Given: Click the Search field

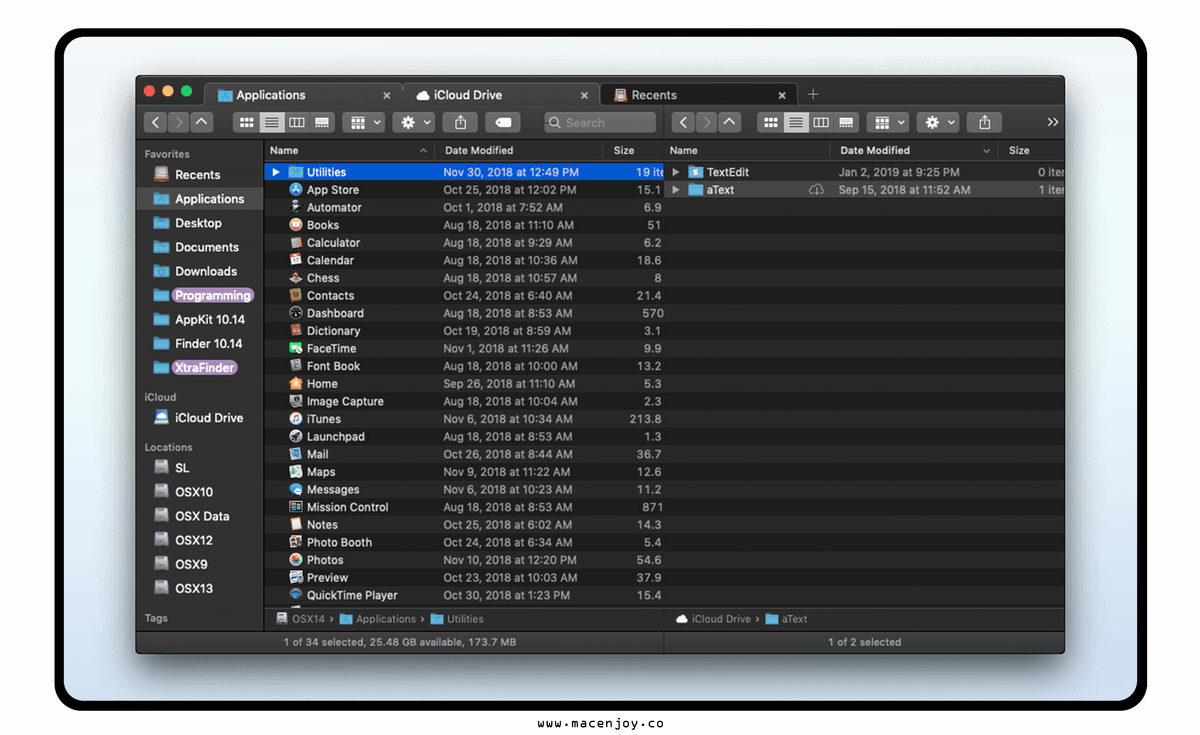Looking at the screenshot, I should tap(600, 122).
